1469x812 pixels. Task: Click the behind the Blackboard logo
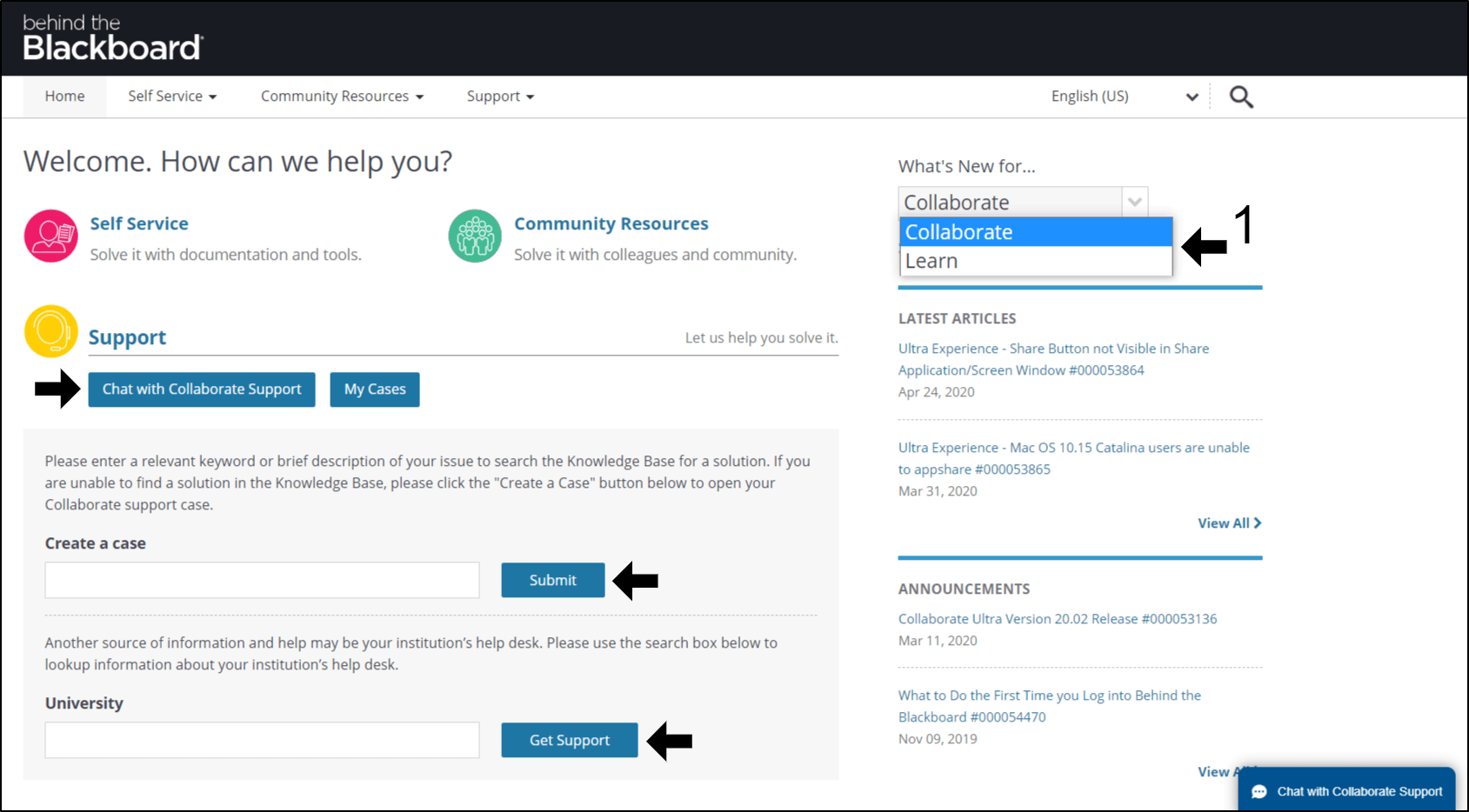[x=112, y=38]
